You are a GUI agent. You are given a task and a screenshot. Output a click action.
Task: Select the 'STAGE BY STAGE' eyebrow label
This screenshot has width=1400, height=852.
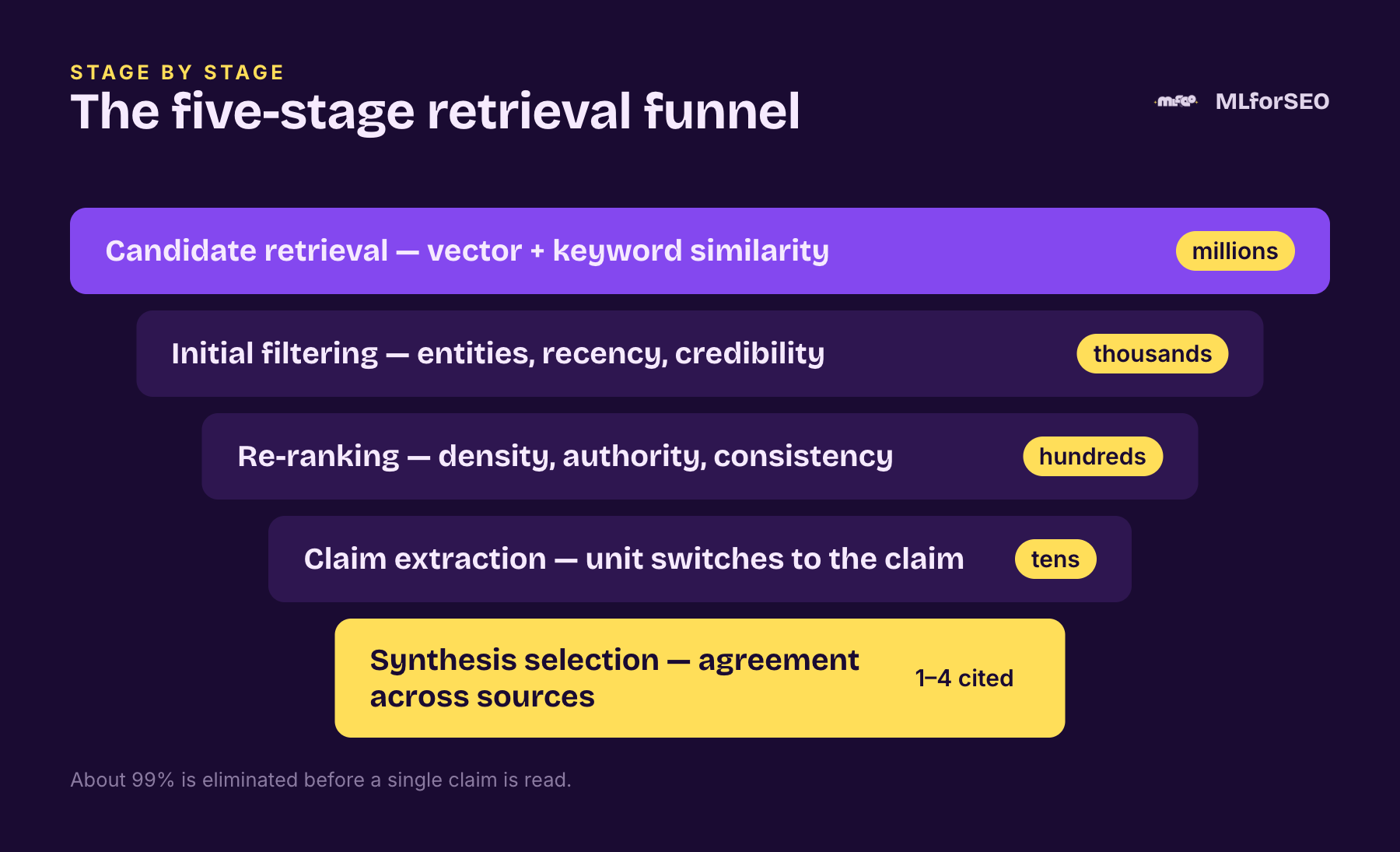(x=177, y=72)
